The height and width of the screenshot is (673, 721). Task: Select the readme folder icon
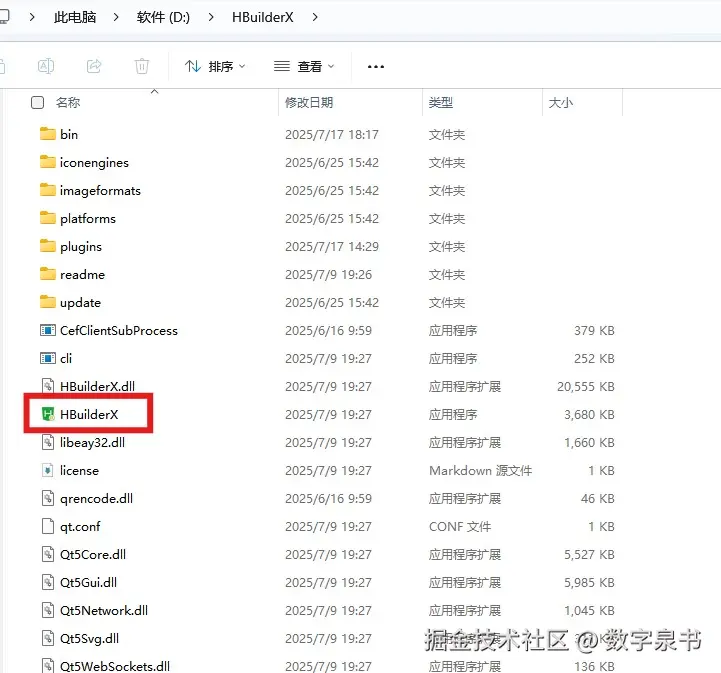(x=47, y=274)
